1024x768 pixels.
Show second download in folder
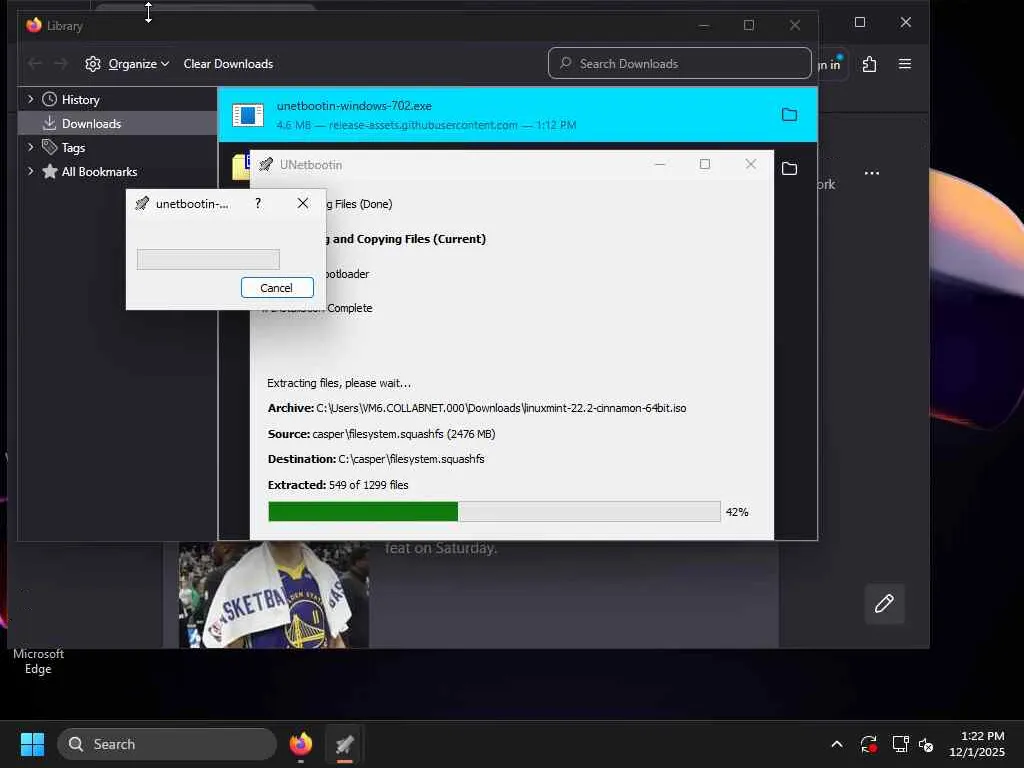(x=789, y=168)
